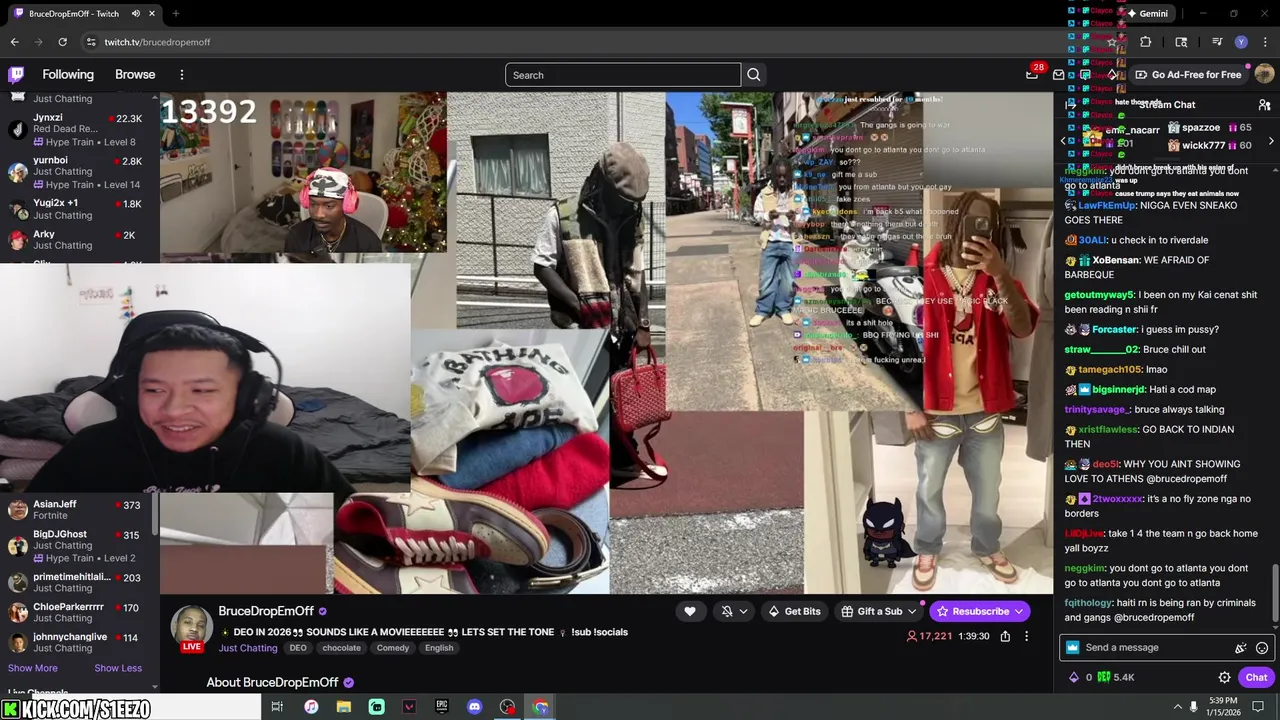Click Go Ad-Free for Free button
Screen dimensions: 1280x720
coord(1188,75)
